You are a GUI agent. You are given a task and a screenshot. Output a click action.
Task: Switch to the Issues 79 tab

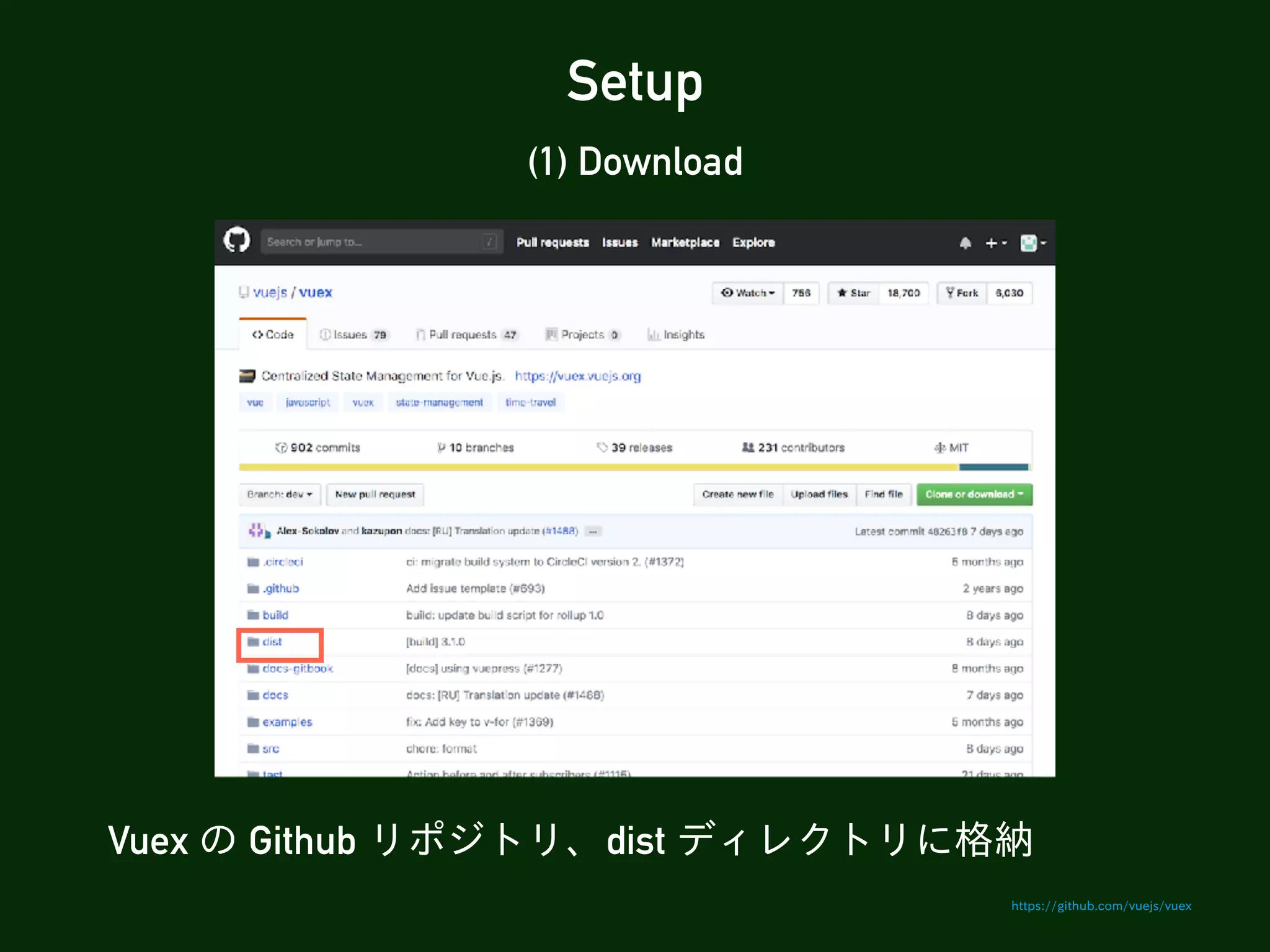[x=353, y=335]
